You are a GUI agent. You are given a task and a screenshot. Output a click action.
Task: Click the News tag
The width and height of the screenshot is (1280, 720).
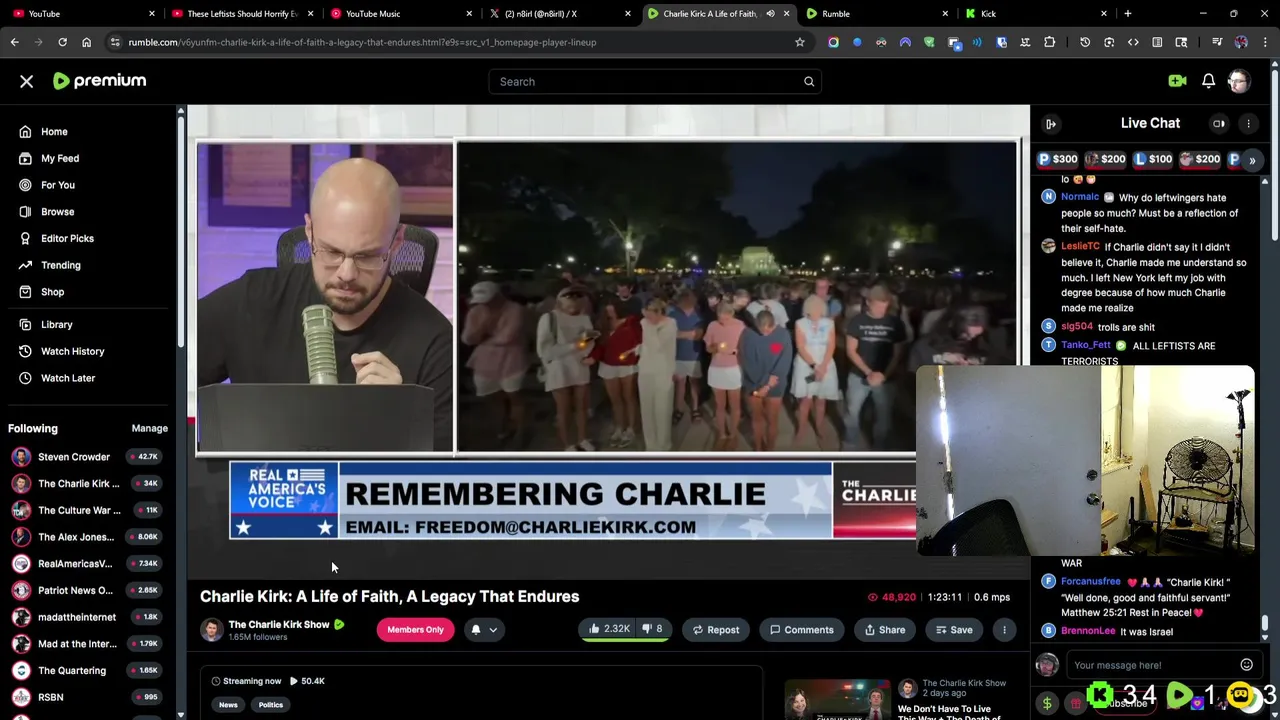(228, 705)
